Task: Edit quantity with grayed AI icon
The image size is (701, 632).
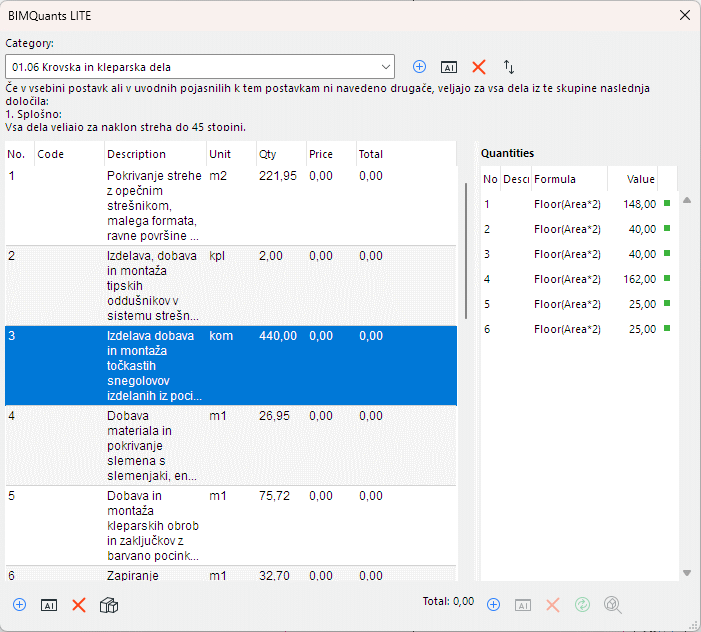Action: click(523, 605)
